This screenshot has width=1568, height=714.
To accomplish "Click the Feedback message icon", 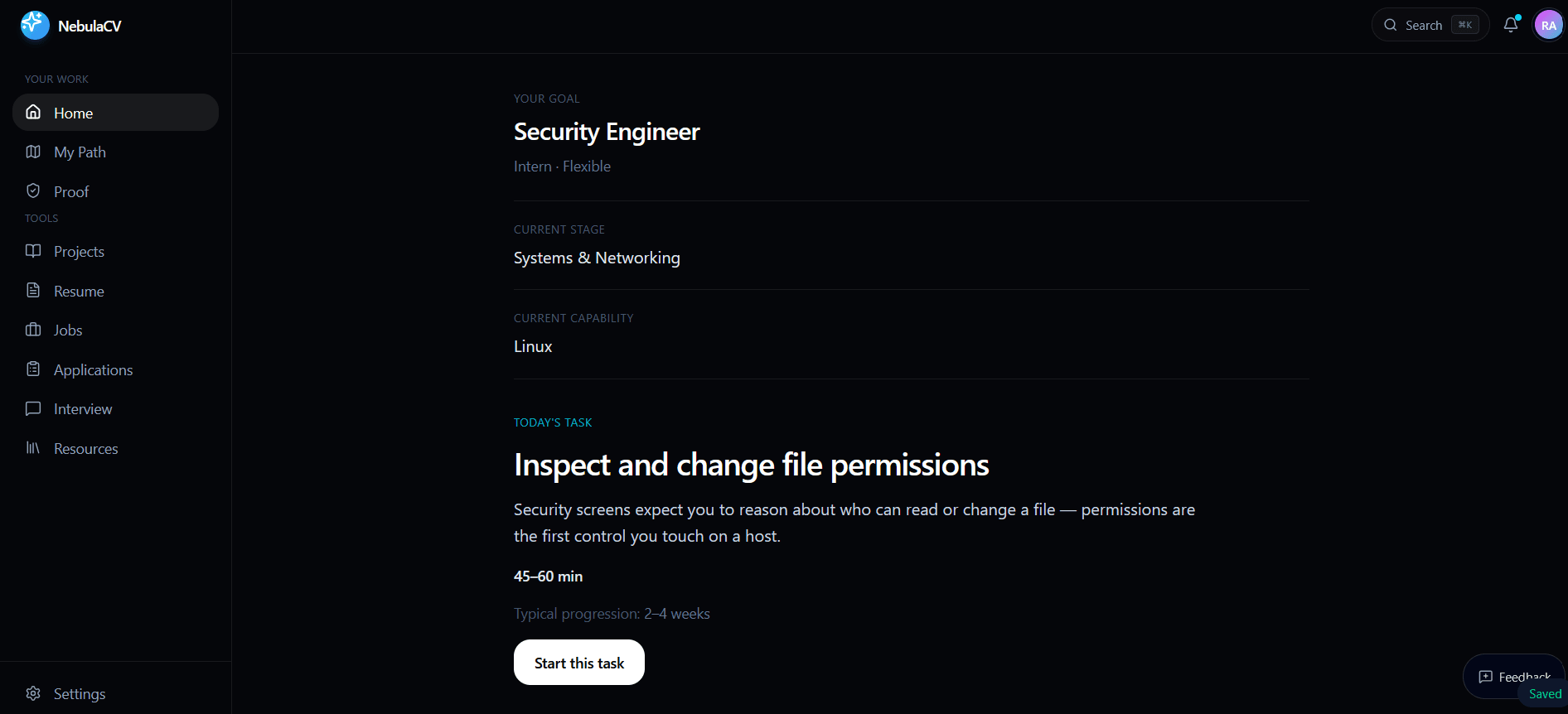I will point(1486,677).
